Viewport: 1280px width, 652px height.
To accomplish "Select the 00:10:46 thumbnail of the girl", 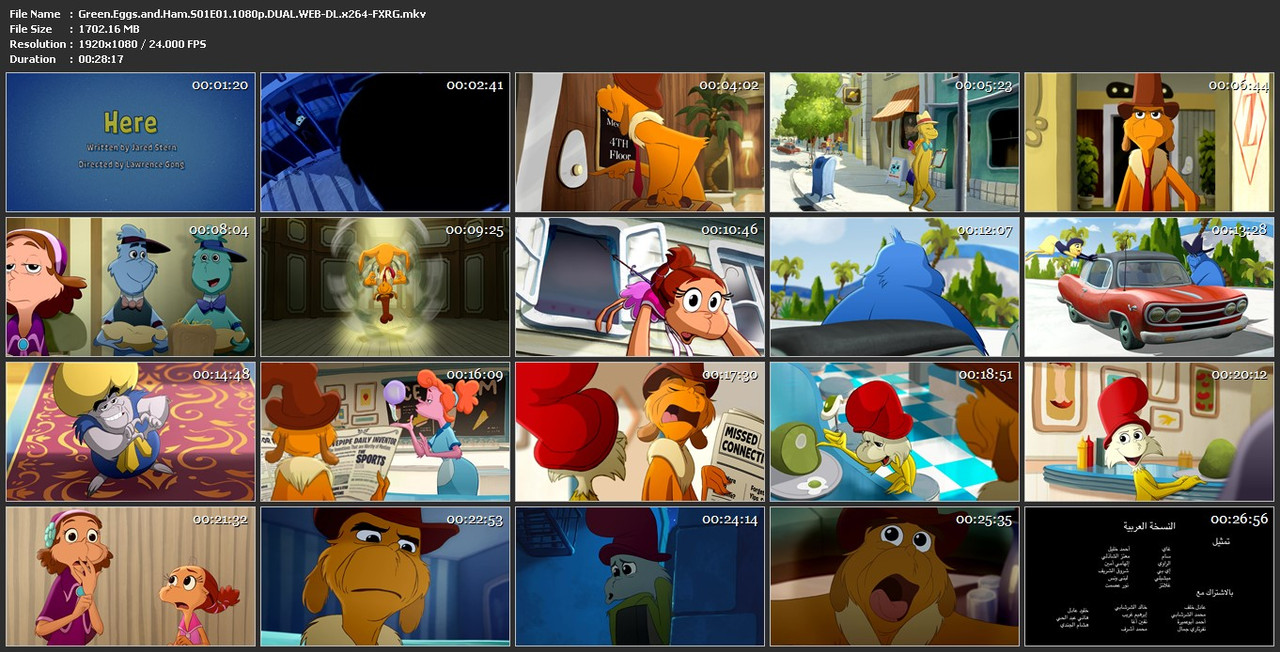I will click(x=640, y=287).
